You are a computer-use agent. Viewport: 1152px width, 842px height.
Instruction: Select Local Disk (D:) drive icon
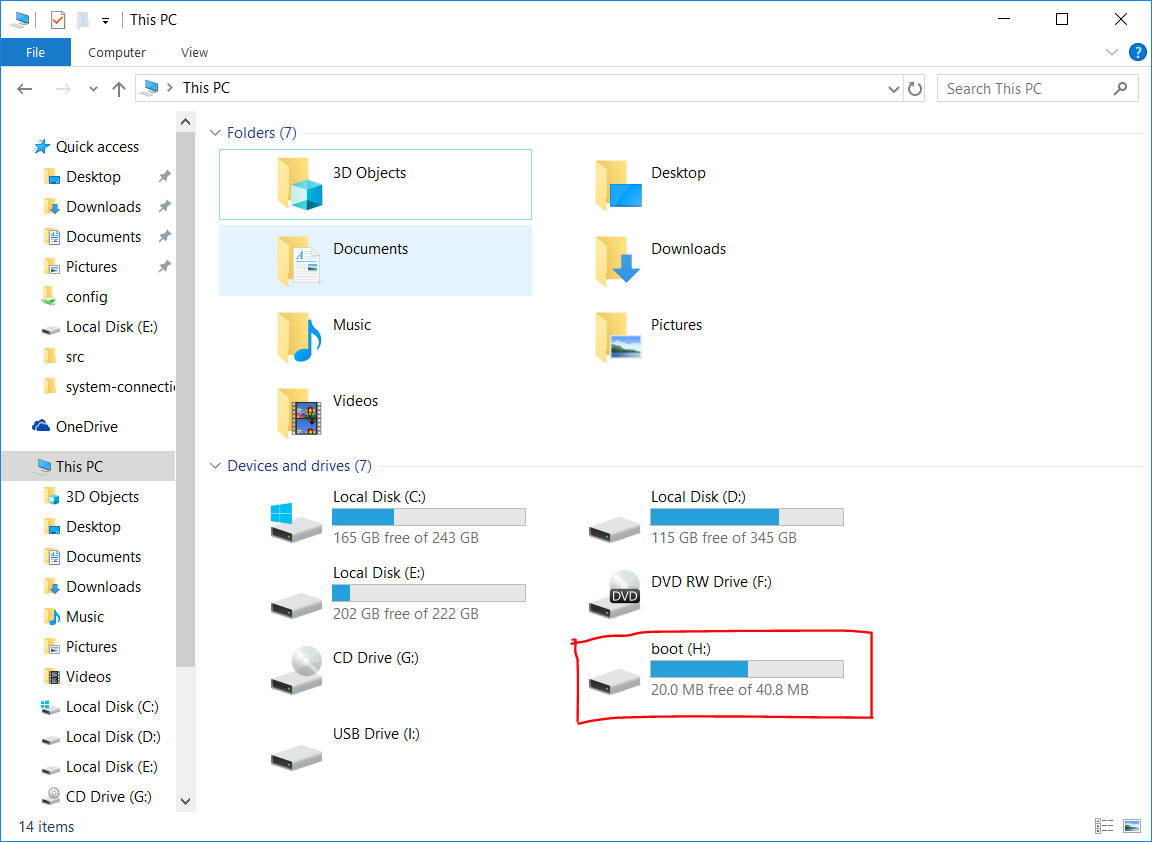click(614, 528)
